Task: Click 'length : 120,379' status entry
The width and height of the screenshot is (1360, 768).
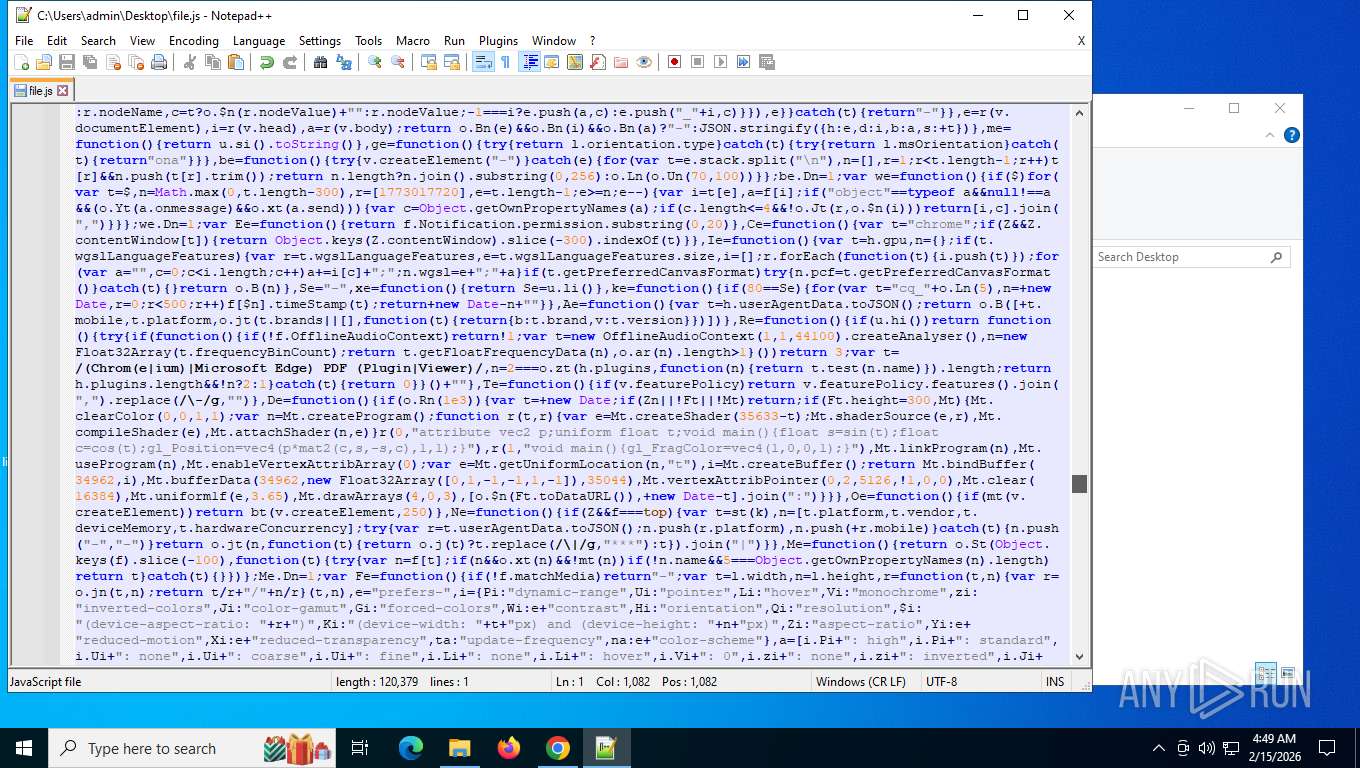Action: (x=377, y=682)
